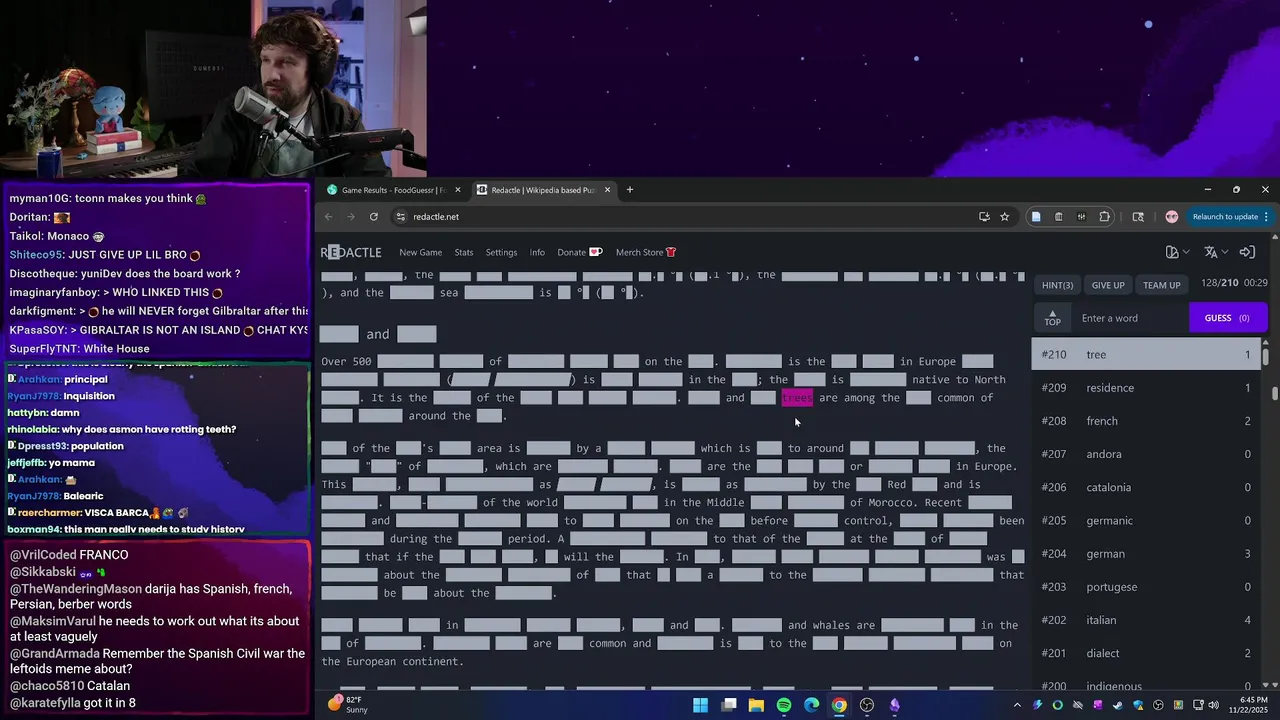Click the Obsidian icon in the taskbar
The height and width of the screenshot is (720, 1280).
click(894, 705)
